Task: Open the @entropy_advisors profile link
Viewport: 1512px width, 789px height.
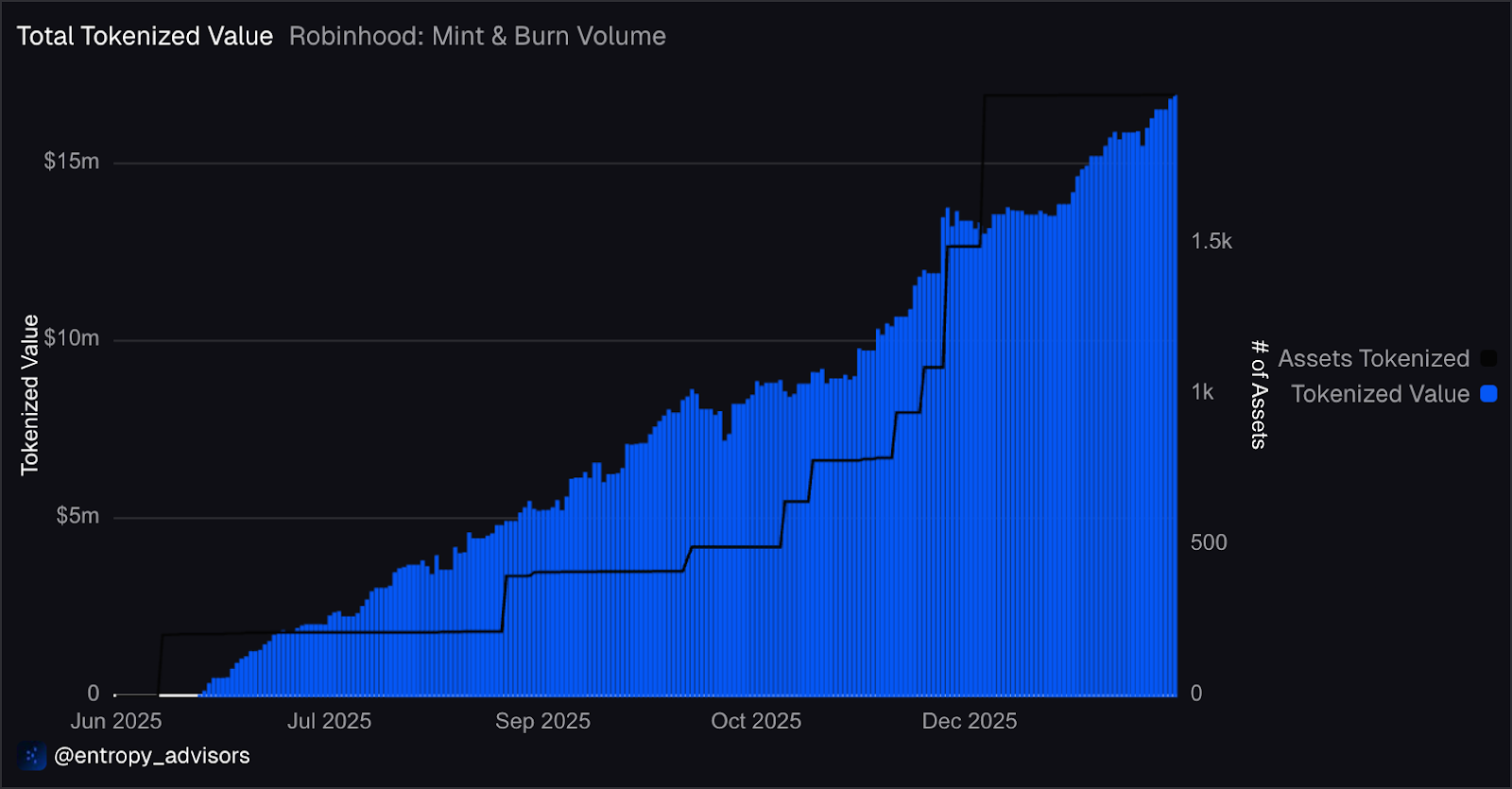Action: click(x=152, y=756)
